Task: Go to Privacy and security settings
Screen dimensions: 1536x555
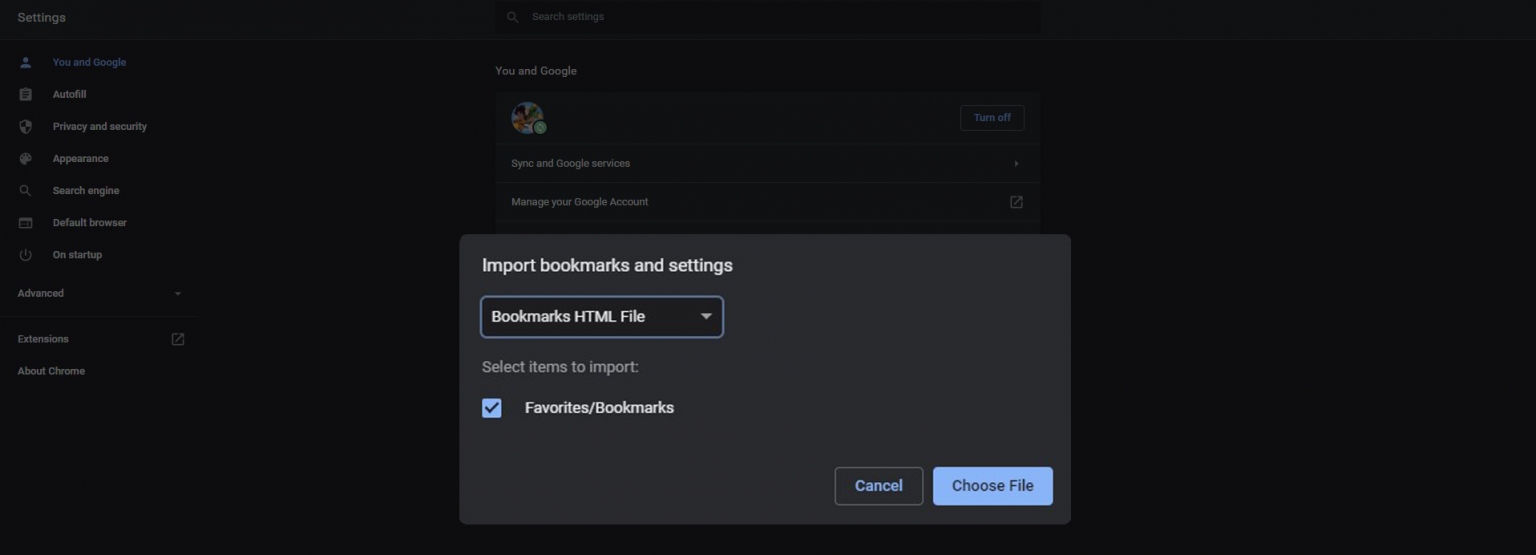Action: click(x=99, y=126)
